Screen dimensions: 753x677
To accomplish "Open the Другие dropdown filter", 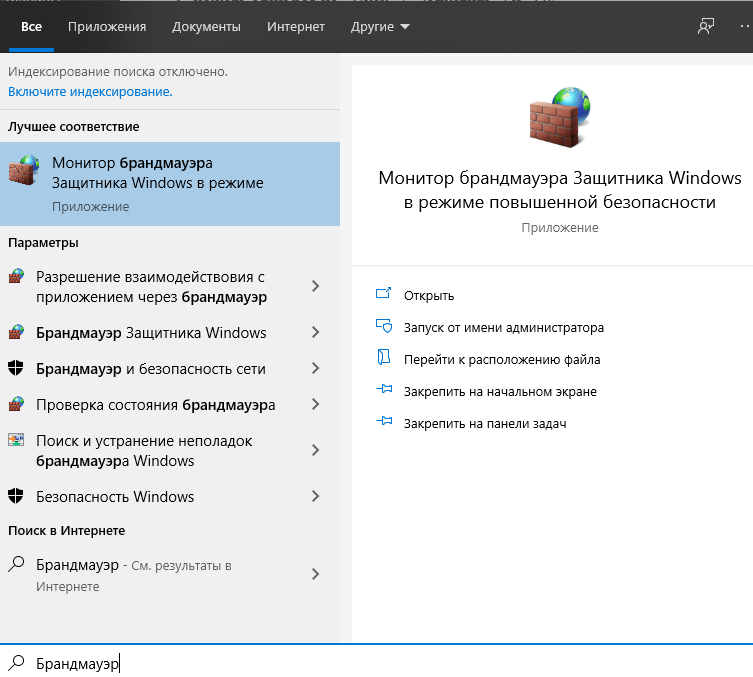I will pos(380,27).
